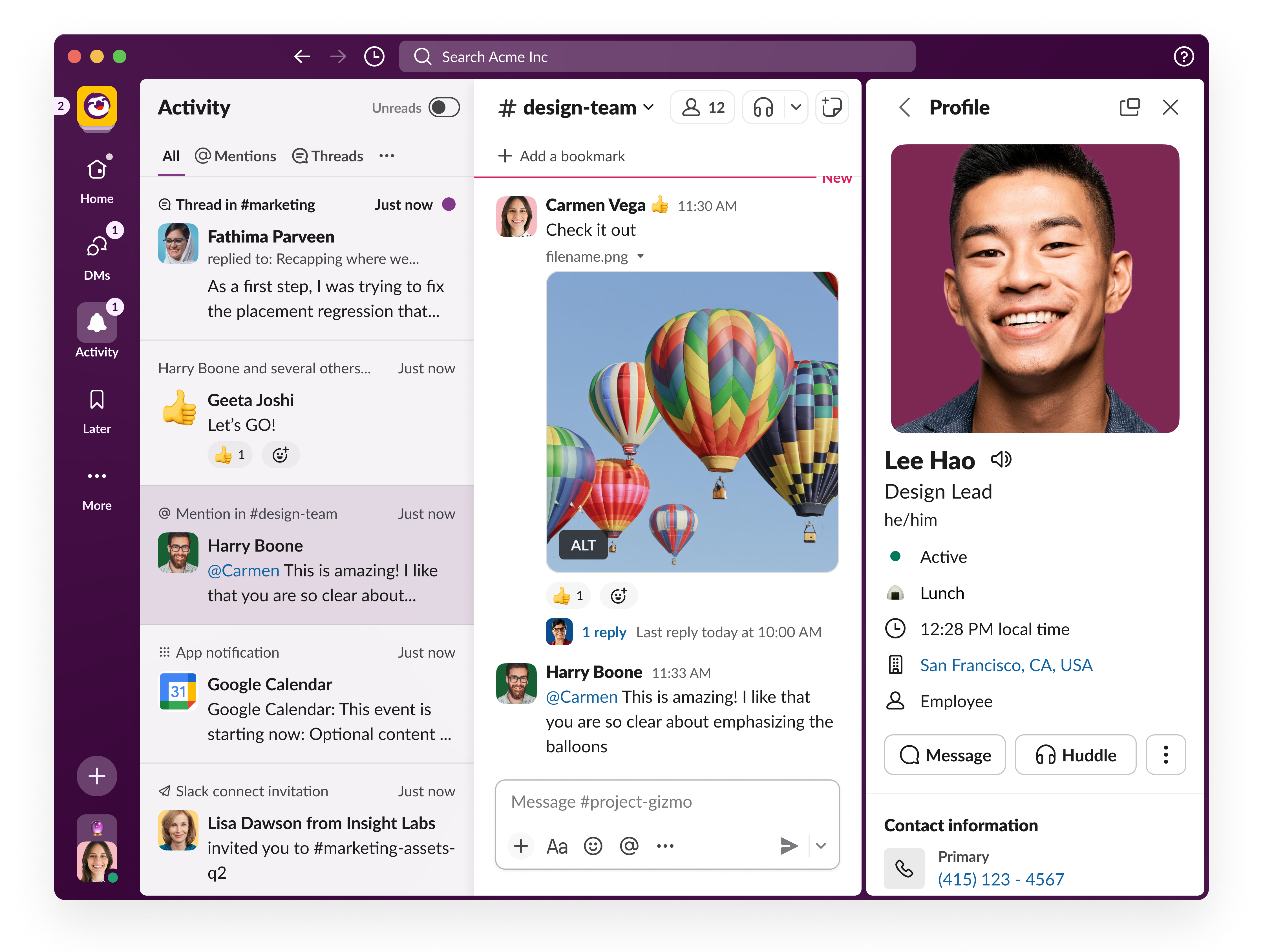Viewport: 1263px width, 952px height.
Task: Start a huddle via headphones icon
Action: pos(763,107)
